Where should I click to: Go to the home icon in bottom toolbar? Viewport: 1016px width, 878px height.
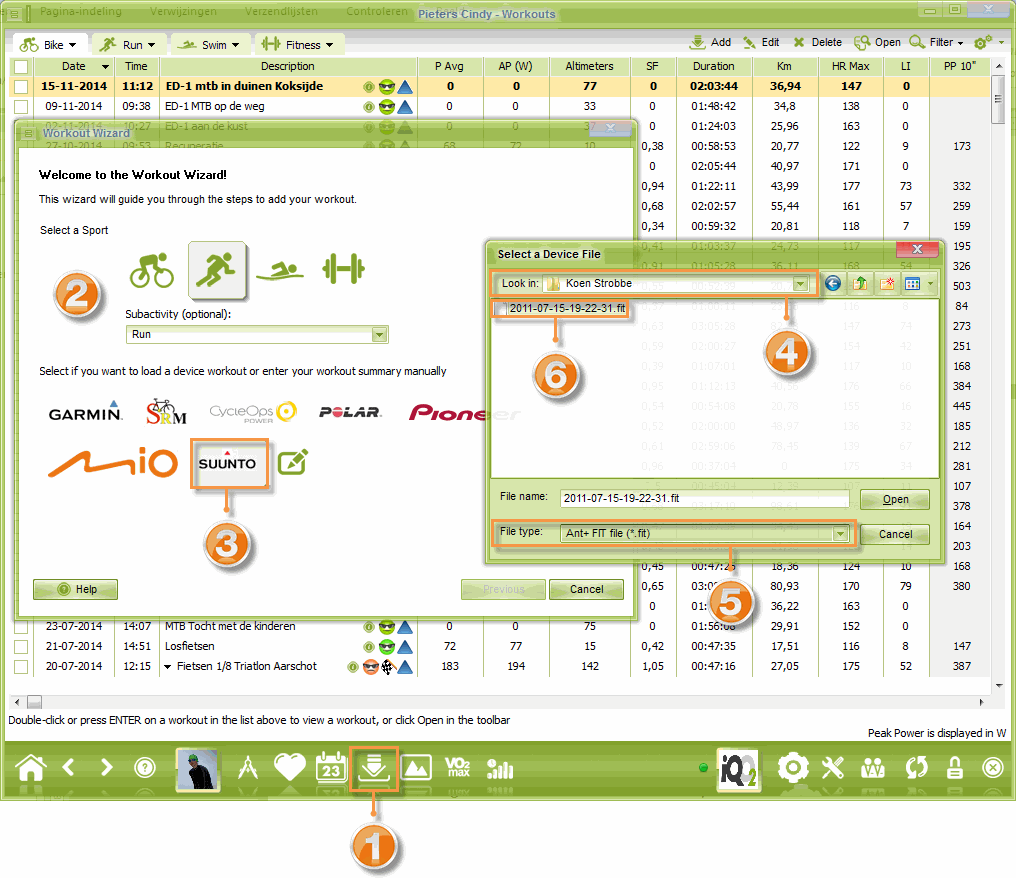point(31,768)
